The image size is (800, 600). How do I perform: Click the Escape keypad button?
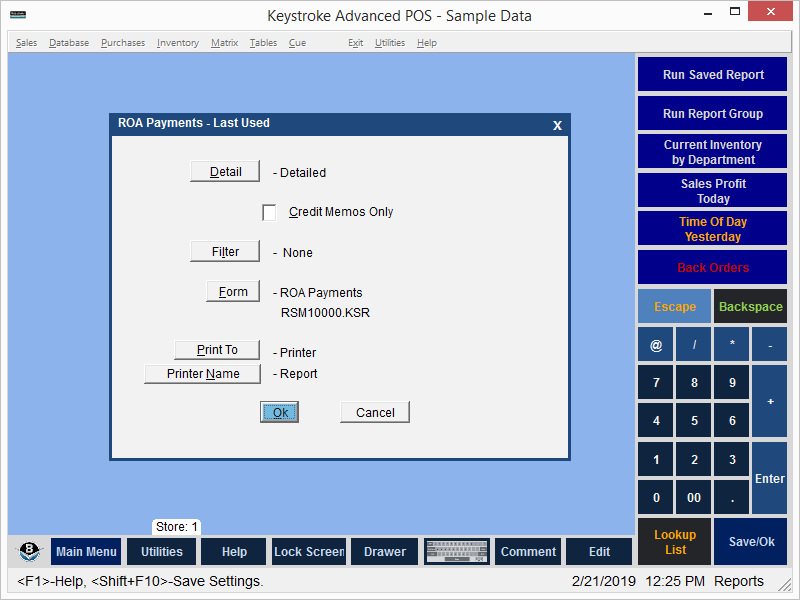(674, 307)
